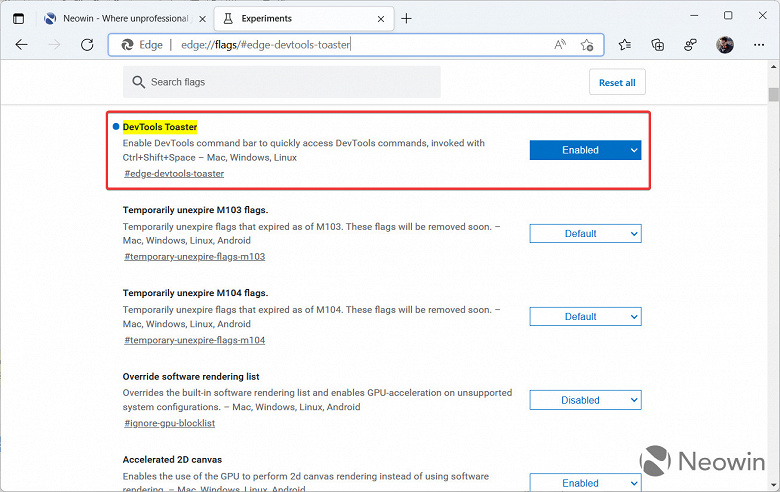Viewport: 780px width, 492px height.
Task: Follow the #ignore-gpu-blocklist link
Action: click(170, 423)
